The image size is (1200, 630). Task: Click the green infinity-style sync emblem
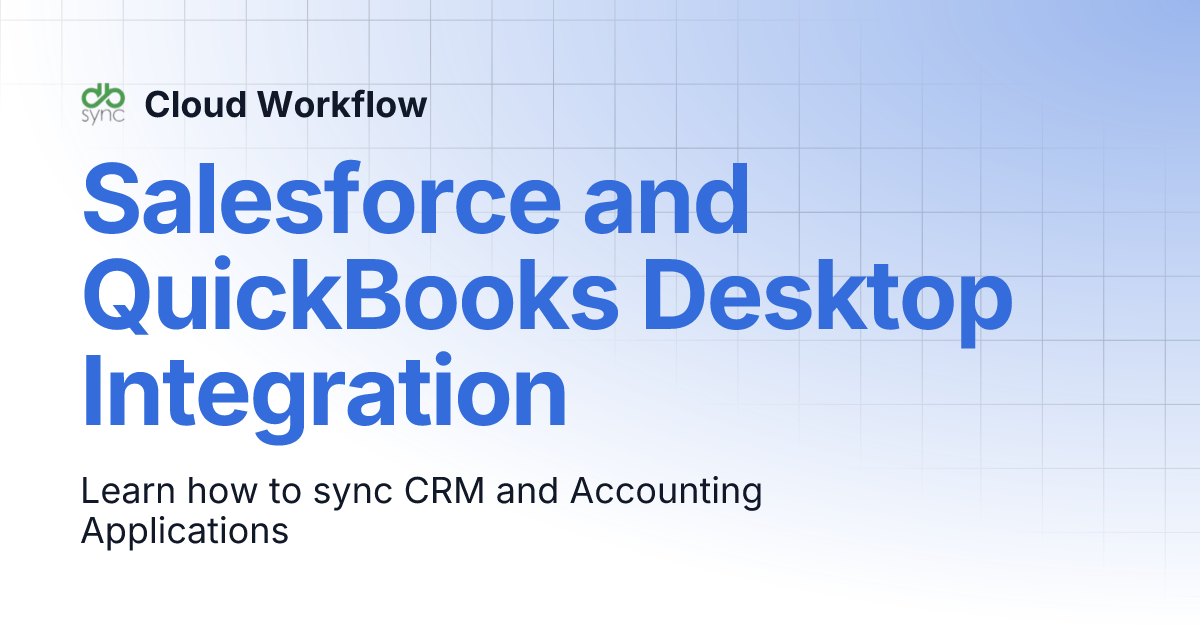(104, 95)
